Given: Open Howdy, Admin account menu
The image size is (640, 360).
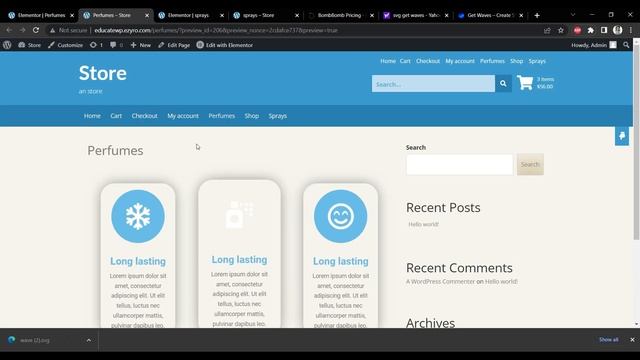Looking at the screenshot, I should point(594,45).
